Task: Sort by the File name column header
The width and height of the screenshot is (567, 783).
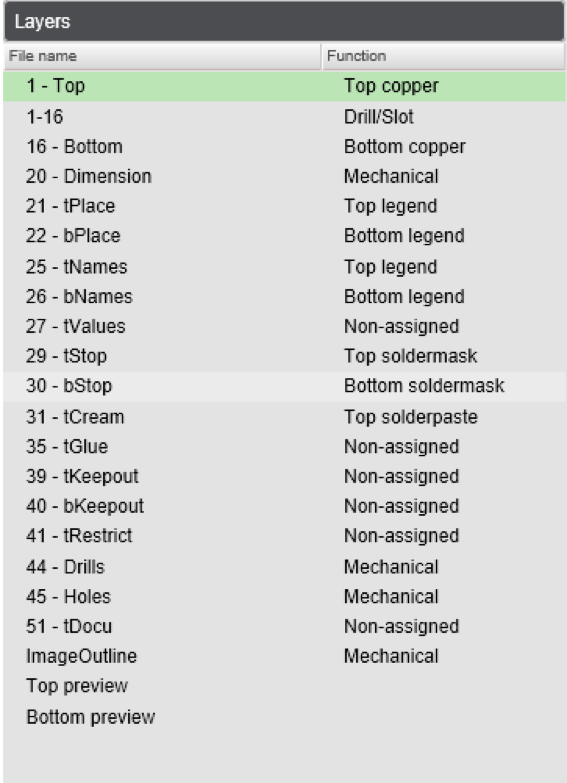Action: pos(162,56)
